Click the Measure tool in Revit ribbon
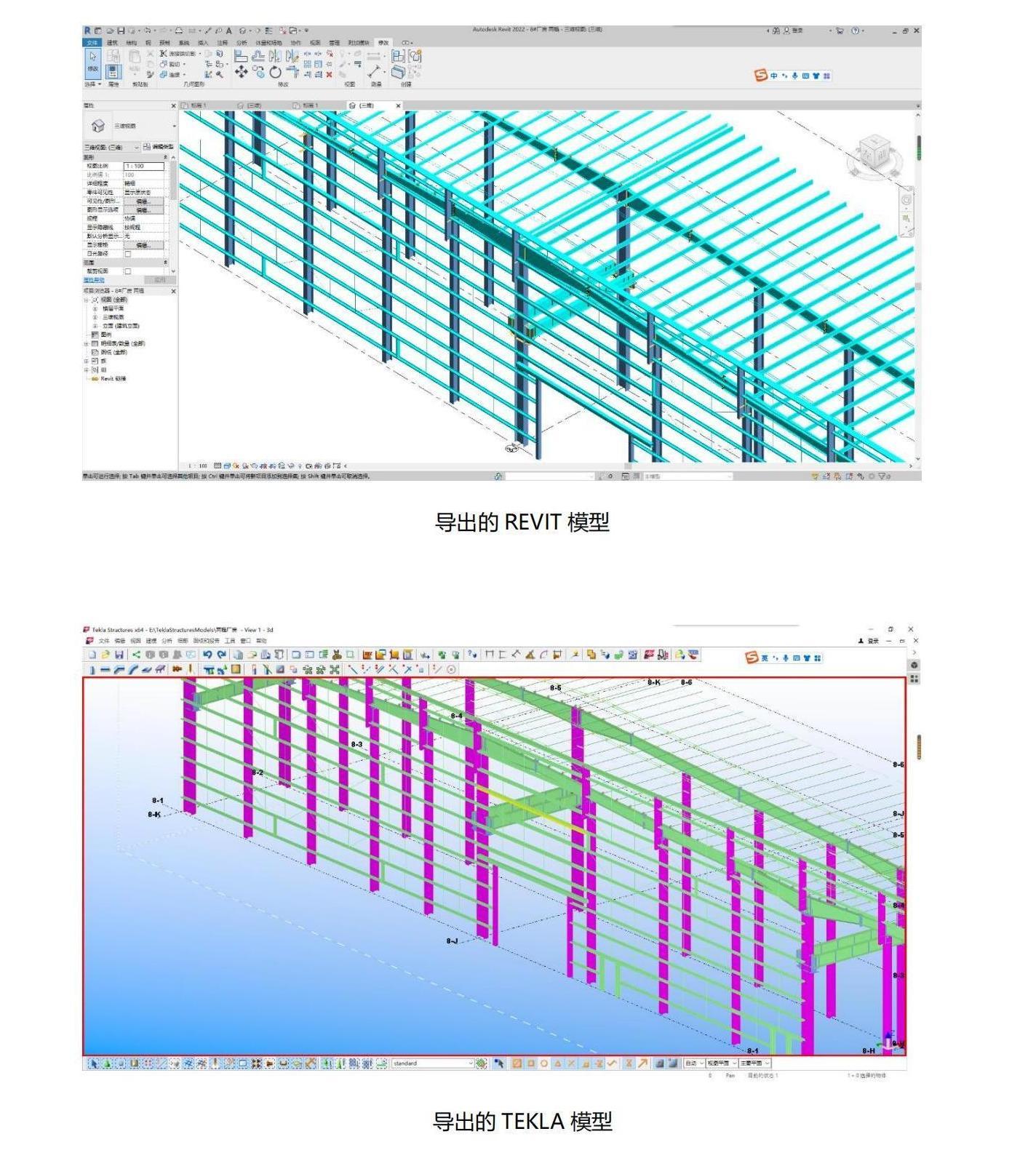1036x1150 pixels. click(374, 71)
